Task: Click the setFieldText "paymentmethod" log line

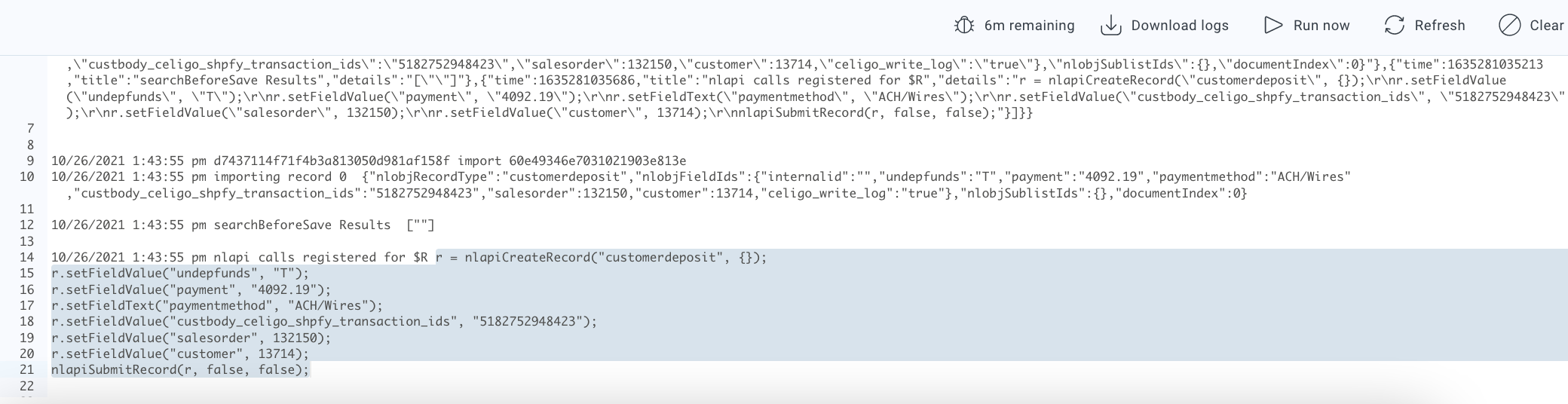Action: [x=217, y=305]
